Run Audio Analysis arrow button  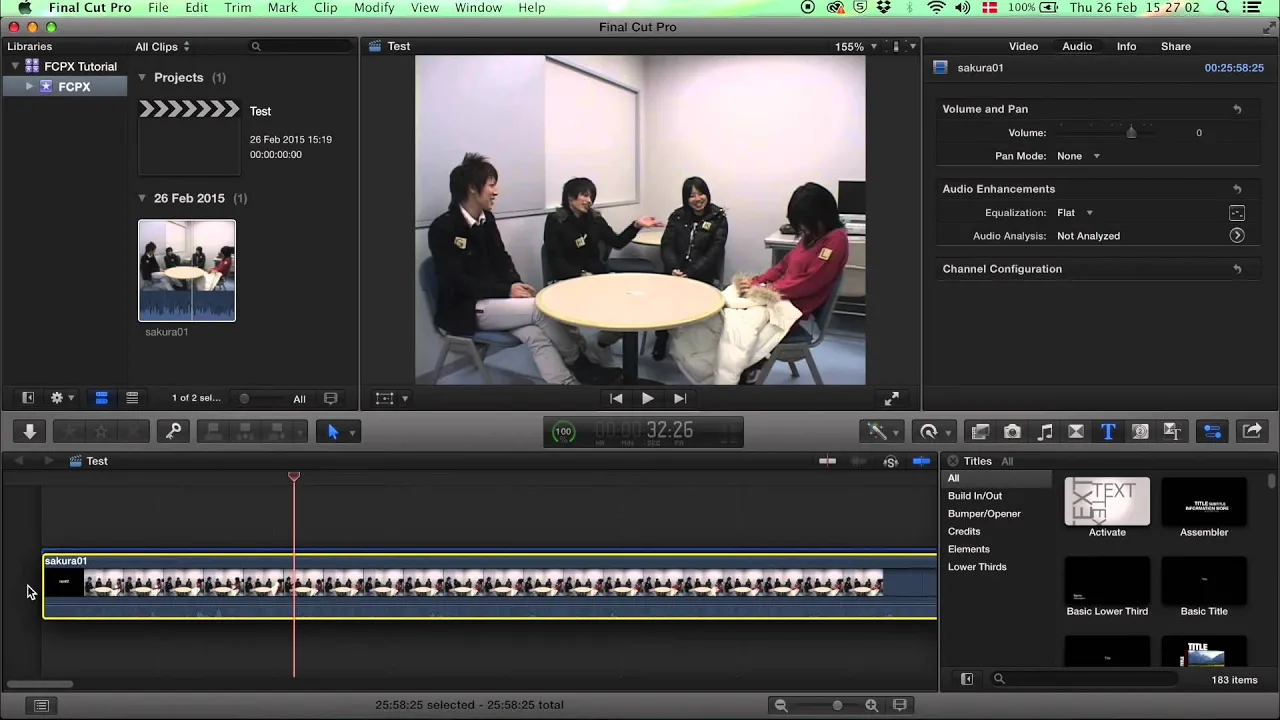(1237, 236)
